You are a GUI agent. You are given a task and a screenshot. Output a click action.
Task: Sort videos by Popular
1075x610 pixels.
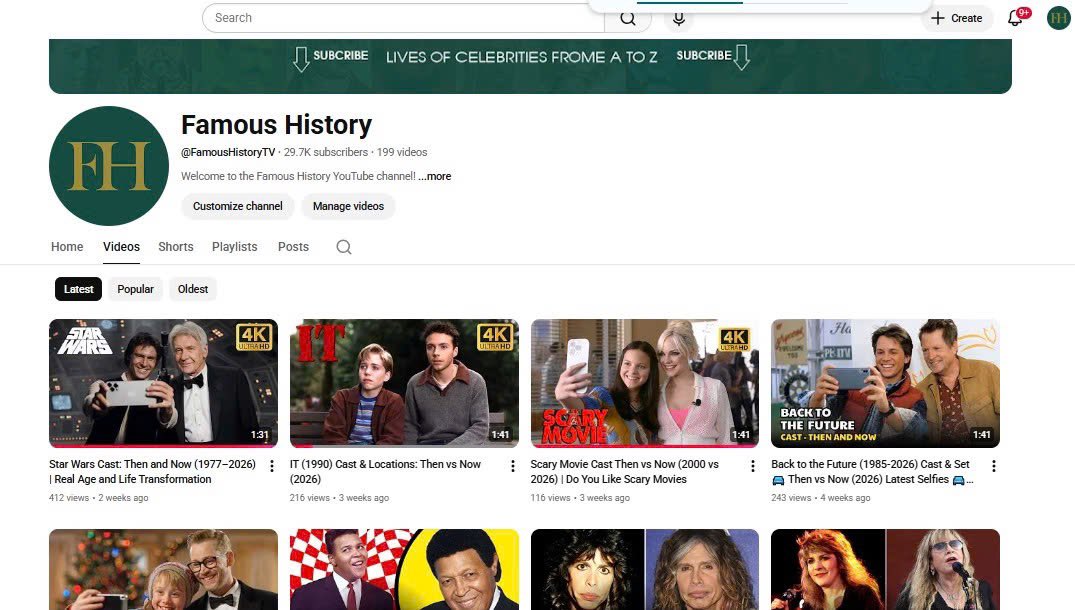click(136, 289)
